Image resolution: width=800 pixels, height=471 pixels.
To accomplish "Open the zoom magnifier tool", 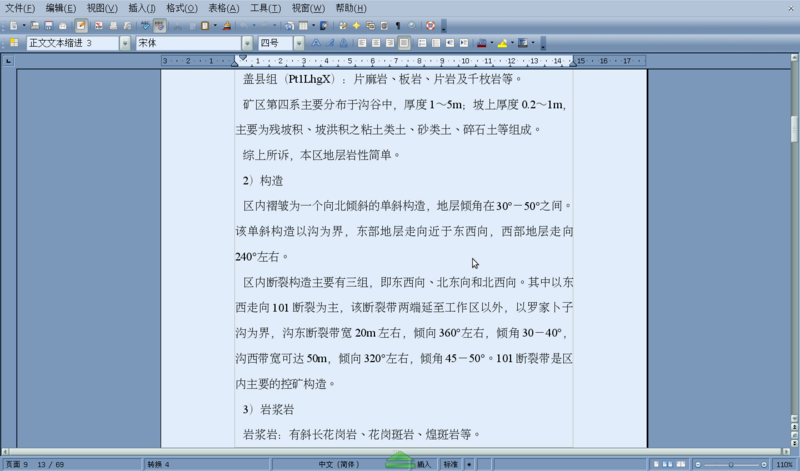I will tap(412, 26).
